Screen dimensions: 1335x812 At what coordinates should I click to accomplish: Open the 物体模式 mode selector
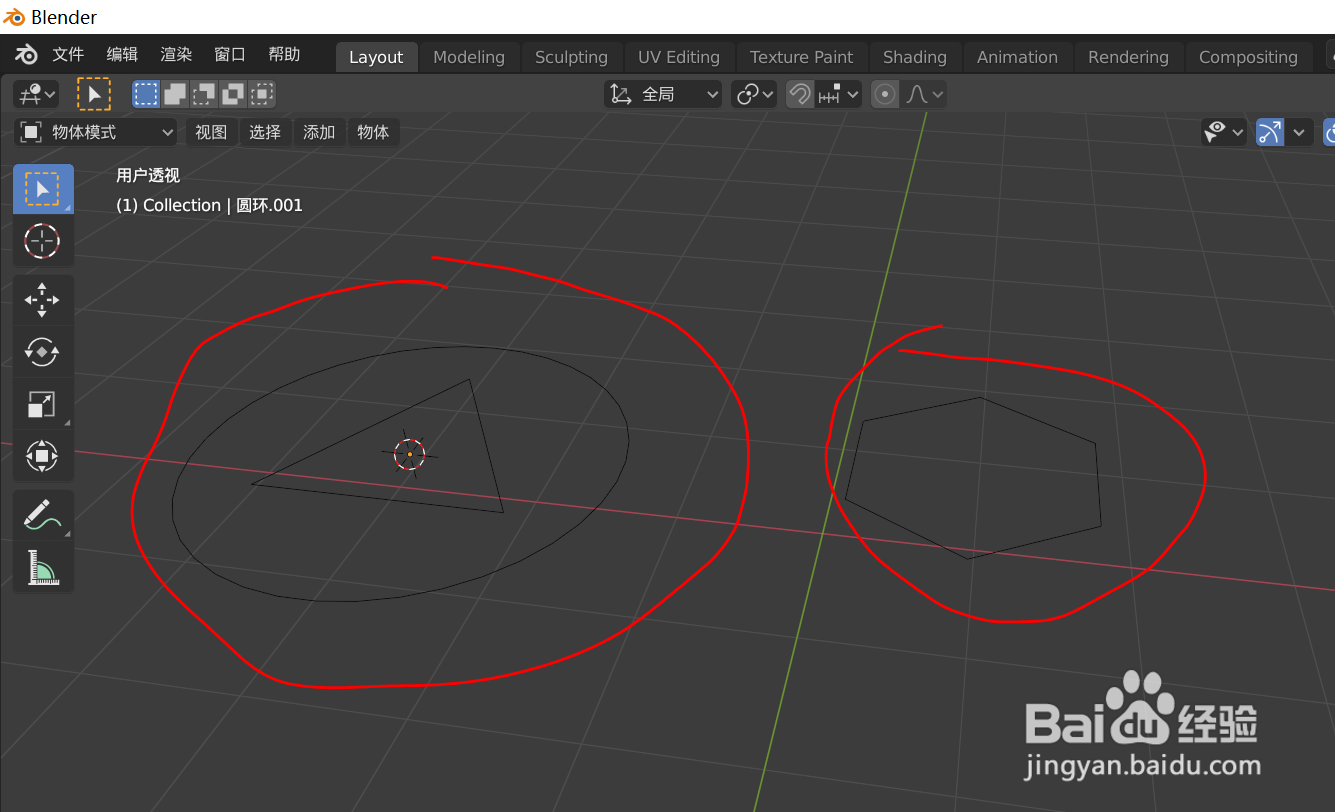pos(95,131)
